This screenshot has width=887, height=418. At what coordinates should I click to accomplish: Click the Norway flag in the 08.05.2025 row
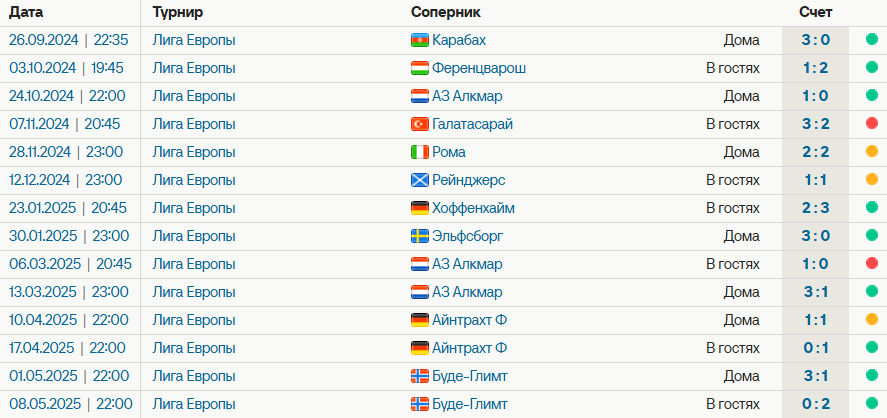[420, 404]
